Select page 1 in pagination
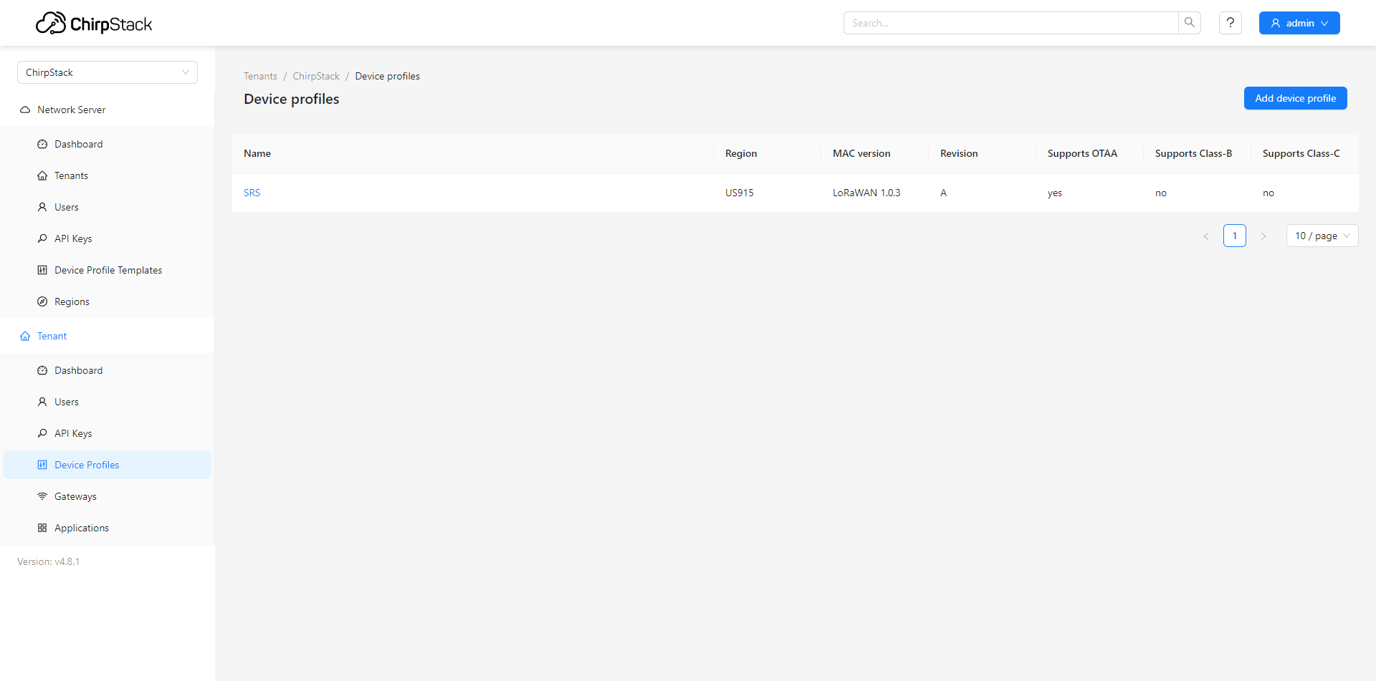The height and width of the screenshot is (681, 1376). pos(1234,235)
